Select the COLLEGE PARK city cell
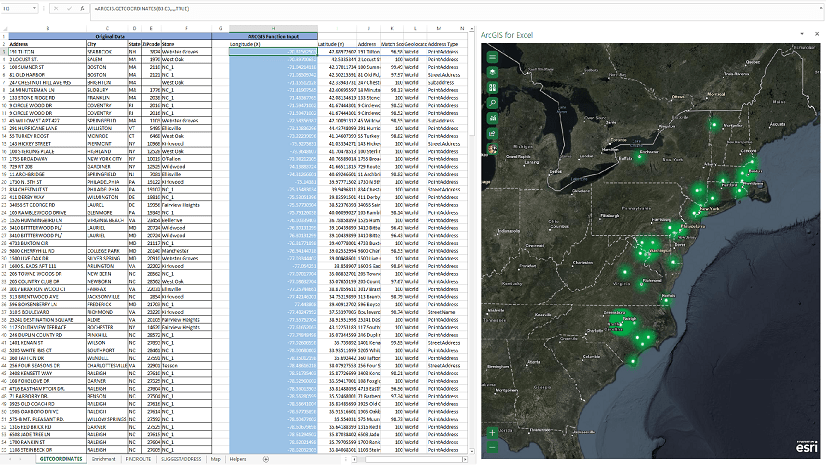Viewport: 826px width, 465px height. click(x=107, y=251)
